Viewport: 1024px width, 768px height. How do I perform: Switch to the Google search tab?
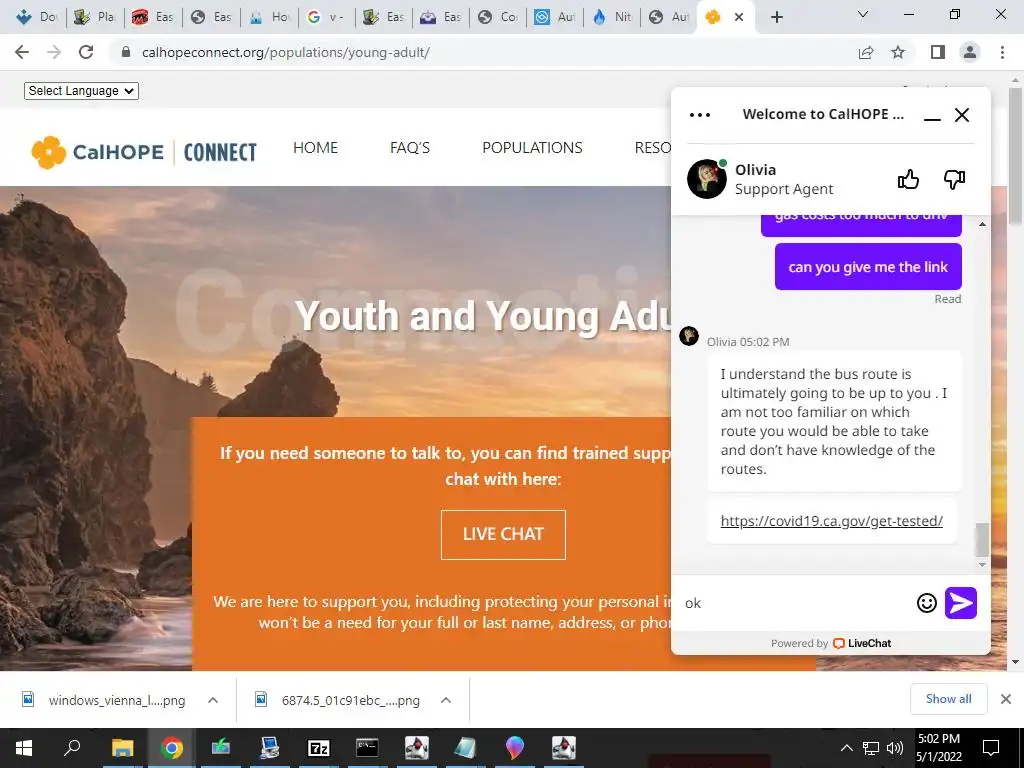tap(327, 17)
